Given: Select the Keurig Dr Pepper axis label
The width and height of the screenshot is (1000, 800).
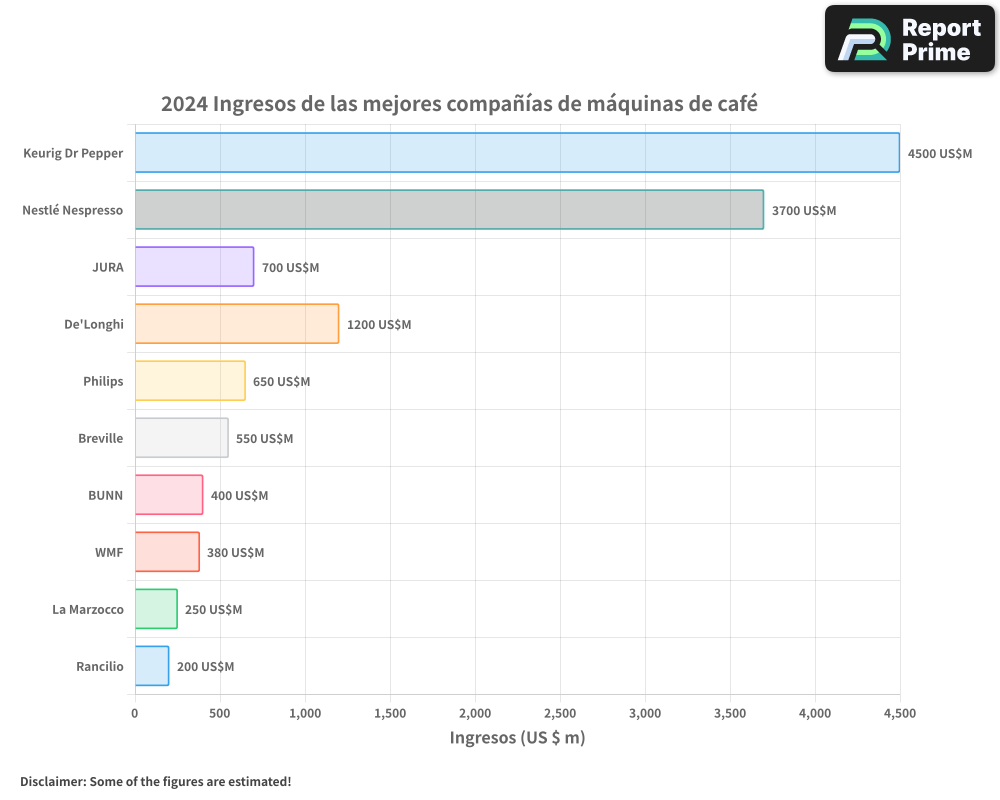Looking at the screenshot, I should (x=73, y=153).
